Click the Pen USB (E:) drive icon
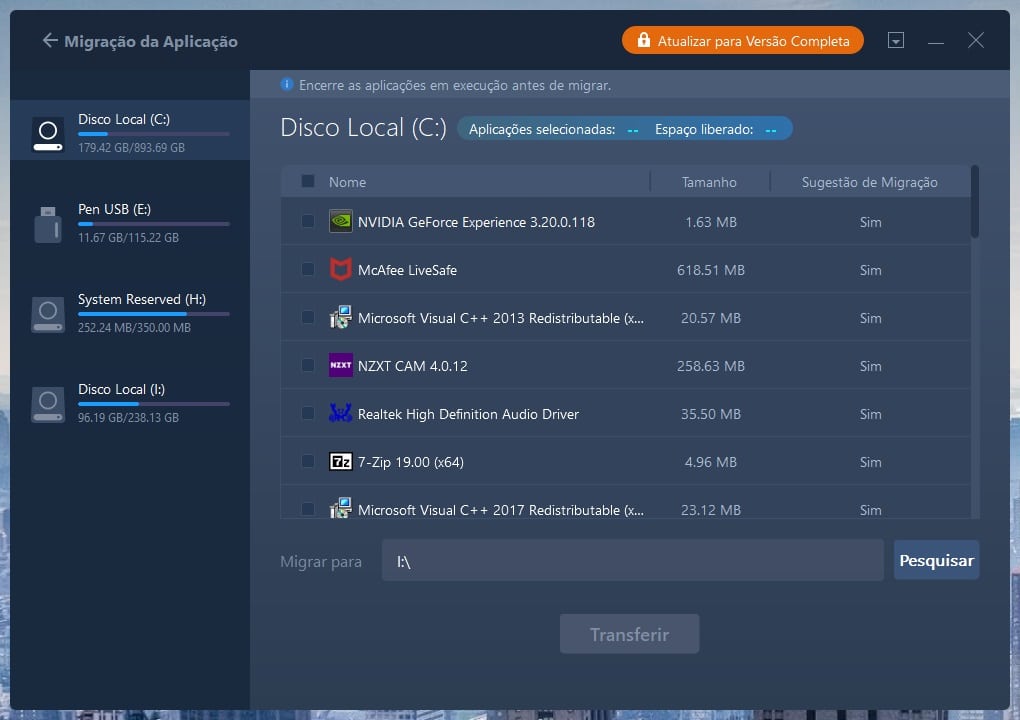Screen dimensions: 1020x720 tap(47, 224)
